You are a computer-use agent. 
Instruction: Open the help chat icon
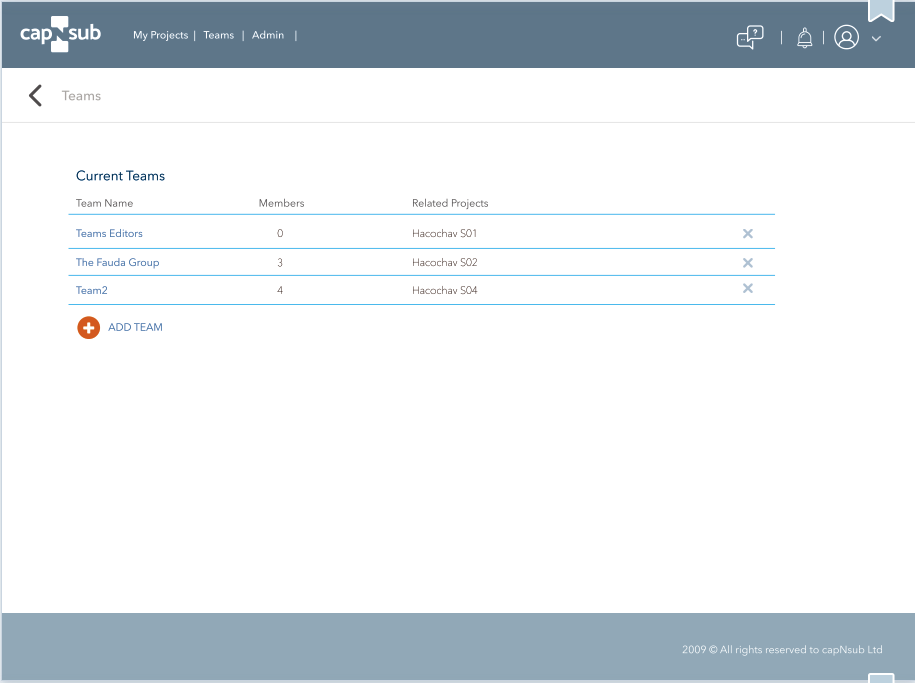pyautogui.click(x=749, y=38)
